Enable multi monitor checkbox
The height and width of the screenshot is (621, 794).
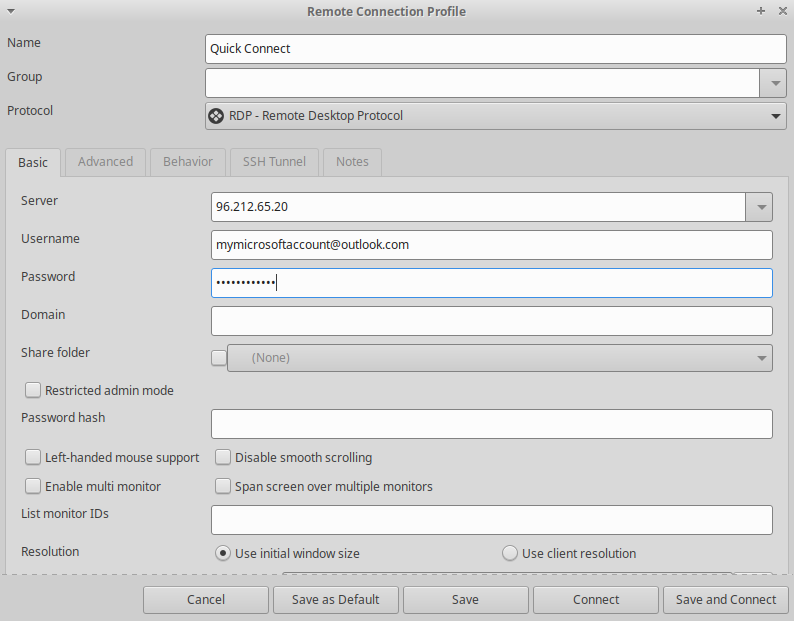33,487
